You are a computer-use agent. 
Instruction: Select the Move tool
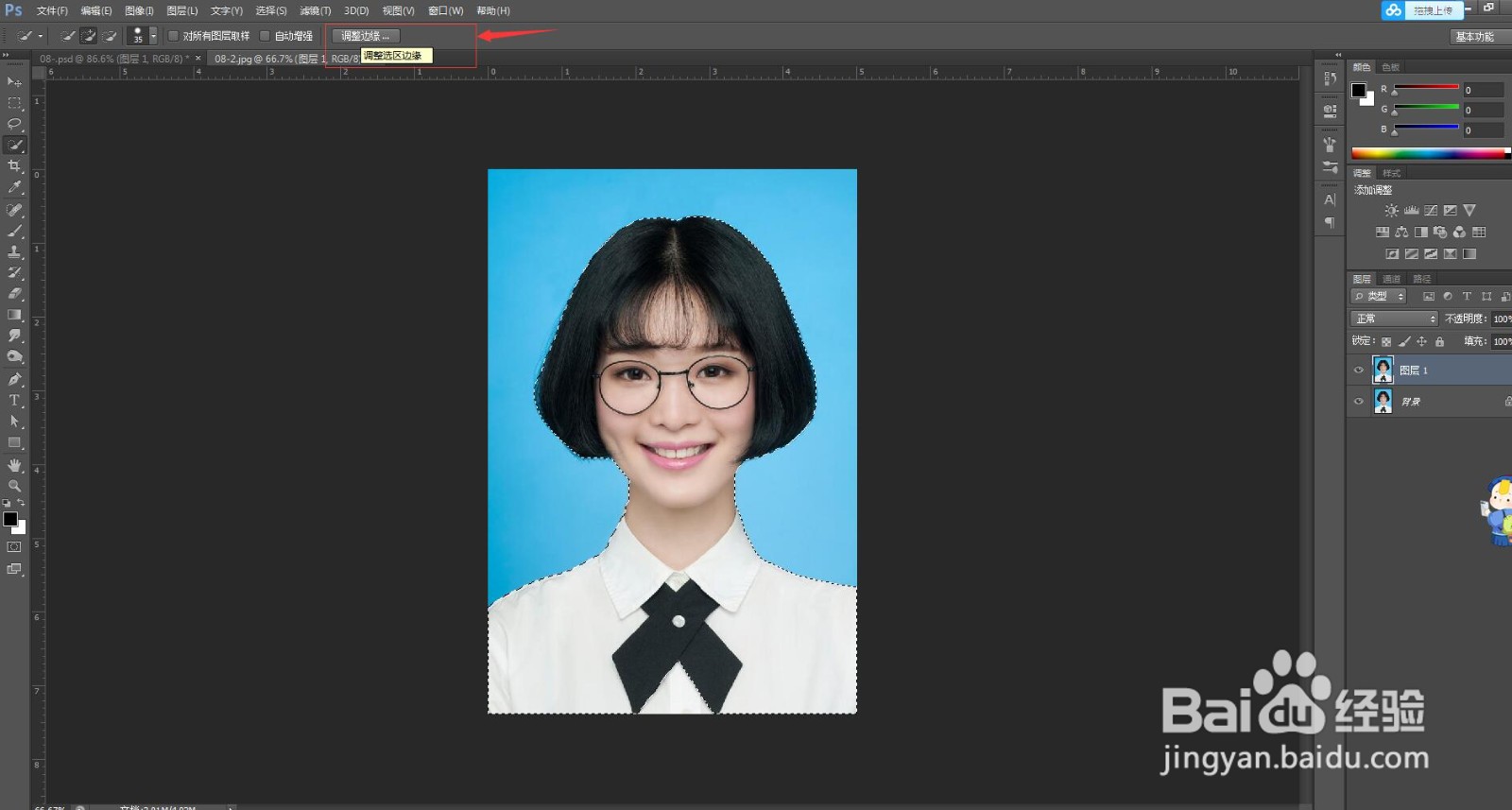[14, 82]
